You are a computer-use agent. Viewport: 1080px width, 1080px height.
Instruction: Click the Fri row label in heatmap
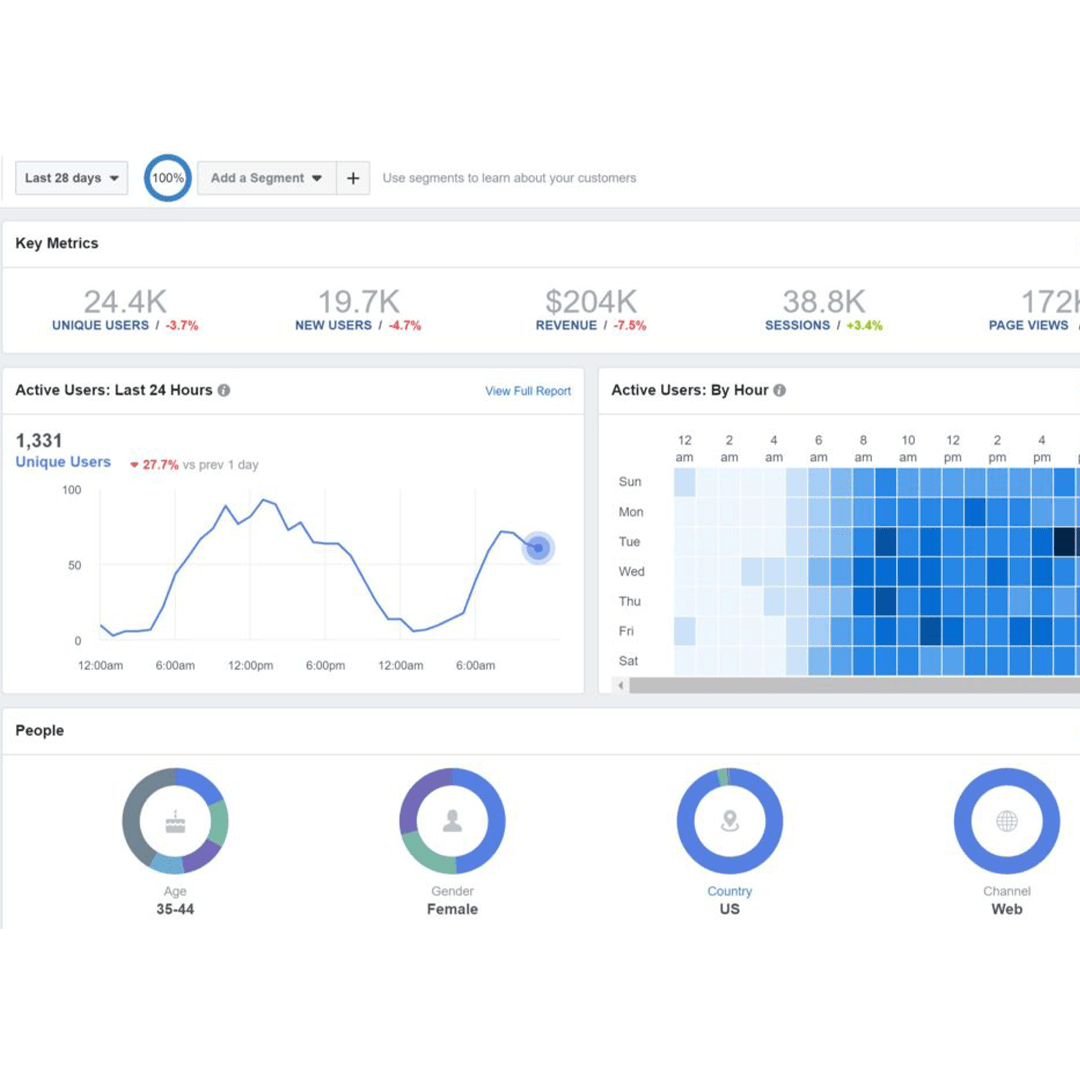[626, 631]
